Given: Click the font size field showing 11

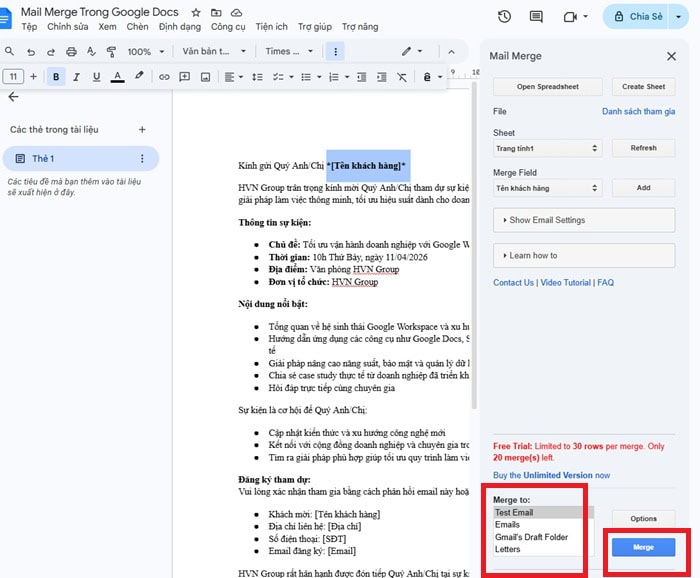Looking at the screenshot, I should 13,77.
